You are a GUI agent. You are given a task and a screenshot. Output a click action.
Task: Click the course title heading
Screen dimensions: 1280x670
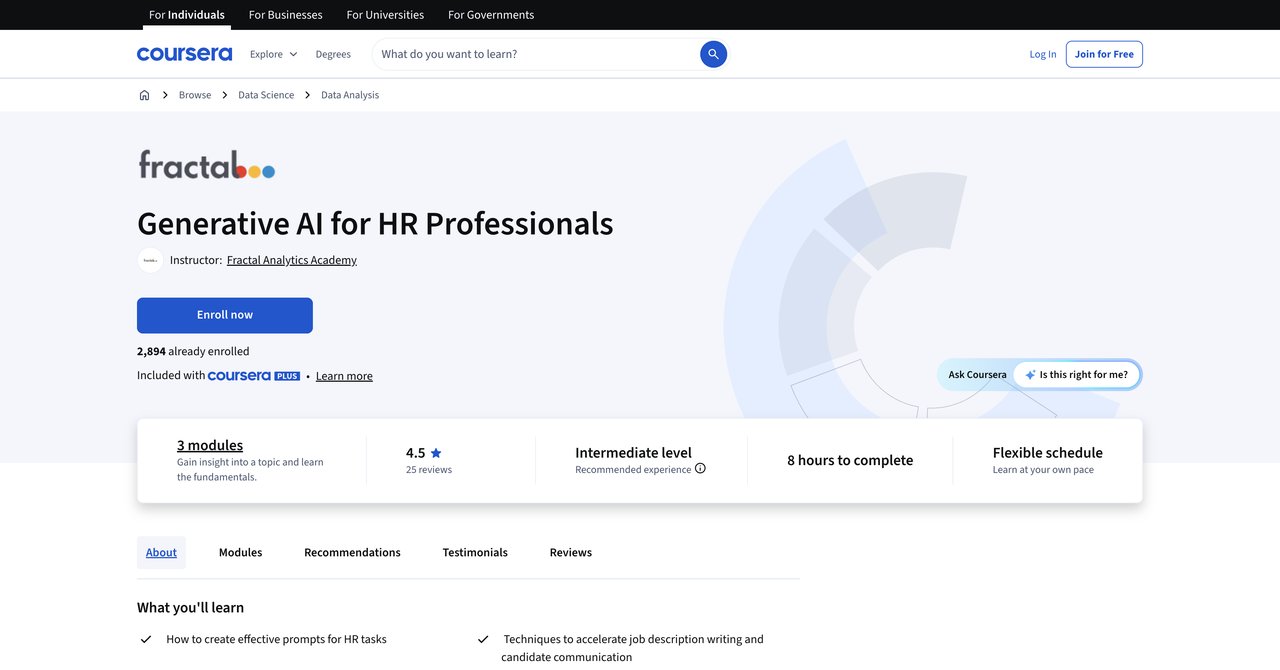375,222
